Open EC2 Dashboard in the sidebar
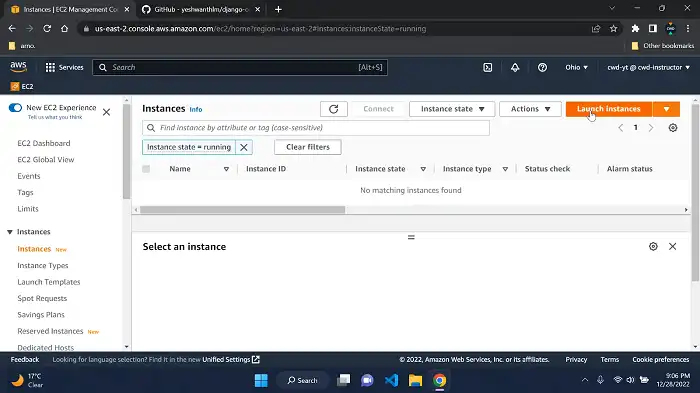Image resolution: width=700 pixels, height=393 pixels. (44, 143)
